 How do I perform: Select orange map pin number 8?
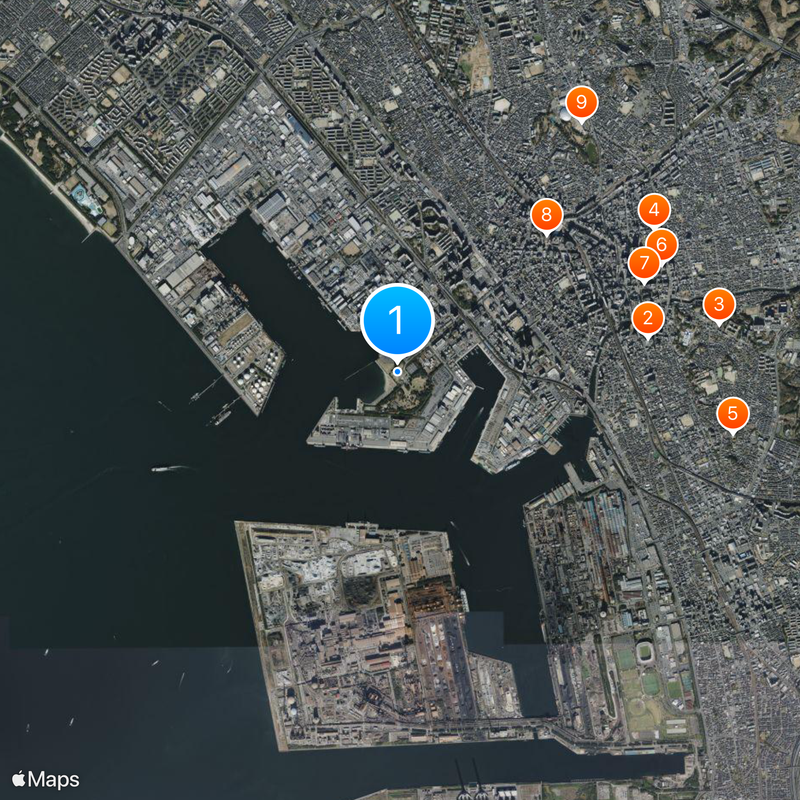point(546,215)
